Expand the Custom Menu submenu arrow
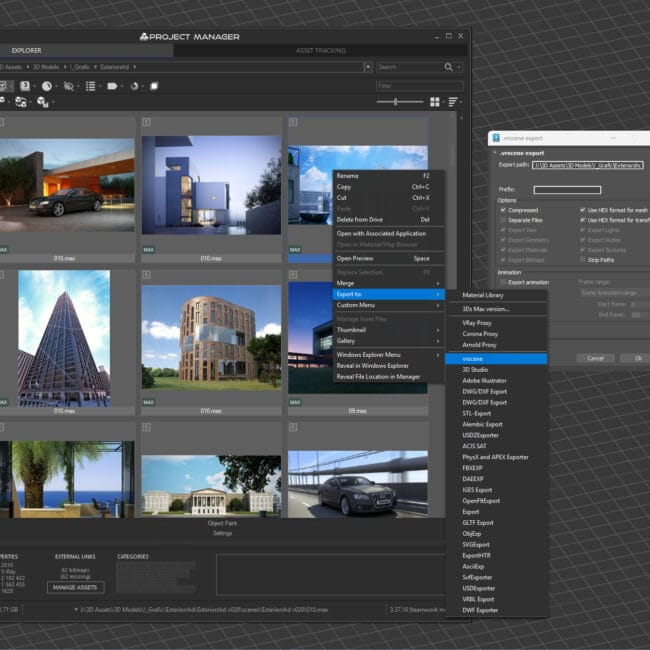Image resolution: width=650 pixels, height=650 pixels. click(x=438, y=306)
